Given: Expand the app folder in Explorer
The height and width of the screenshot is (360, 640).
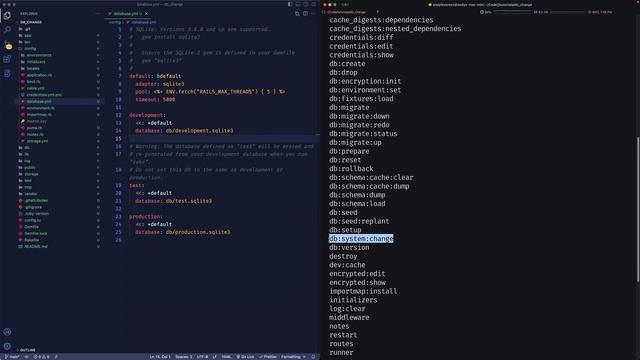Looking at the screenshot, I should [x=27, y=36].
